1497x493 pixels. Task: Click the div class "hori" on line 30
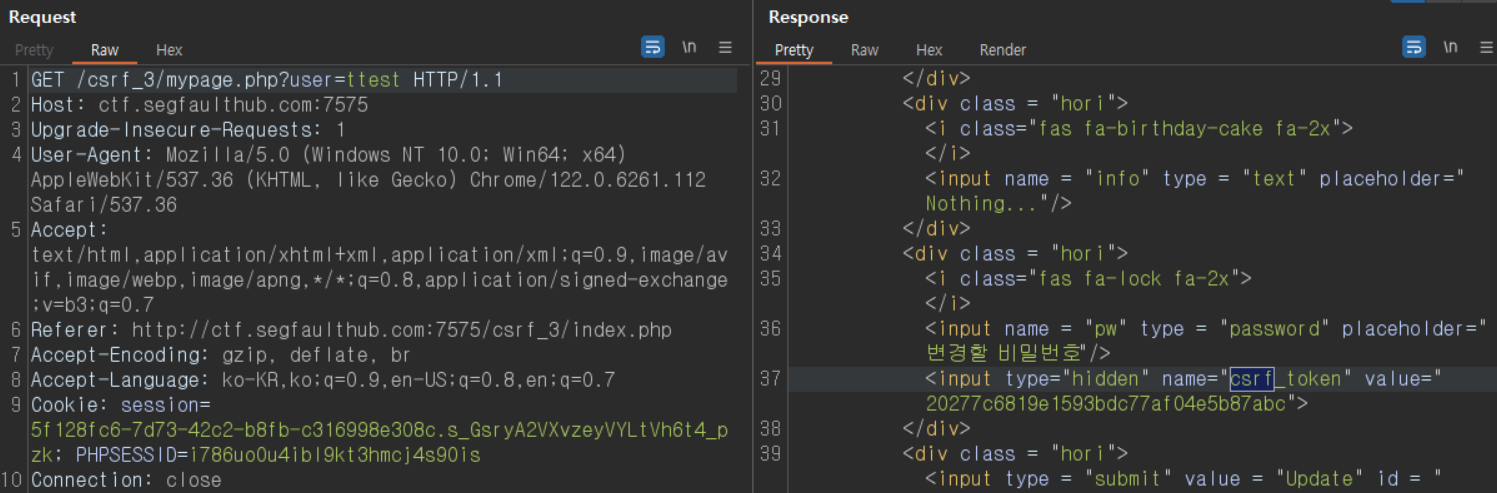pyautogui.click(x=1015, y=103)
